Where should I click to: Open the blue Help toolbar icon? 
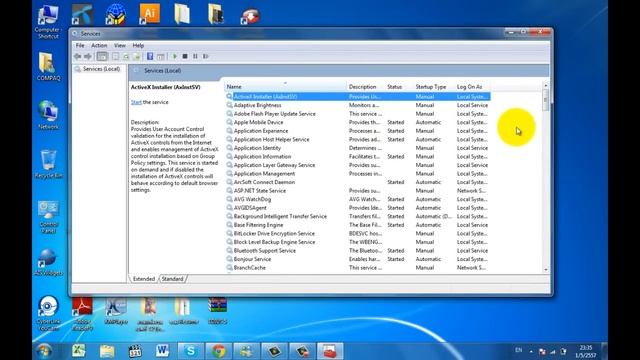[150, 56]
